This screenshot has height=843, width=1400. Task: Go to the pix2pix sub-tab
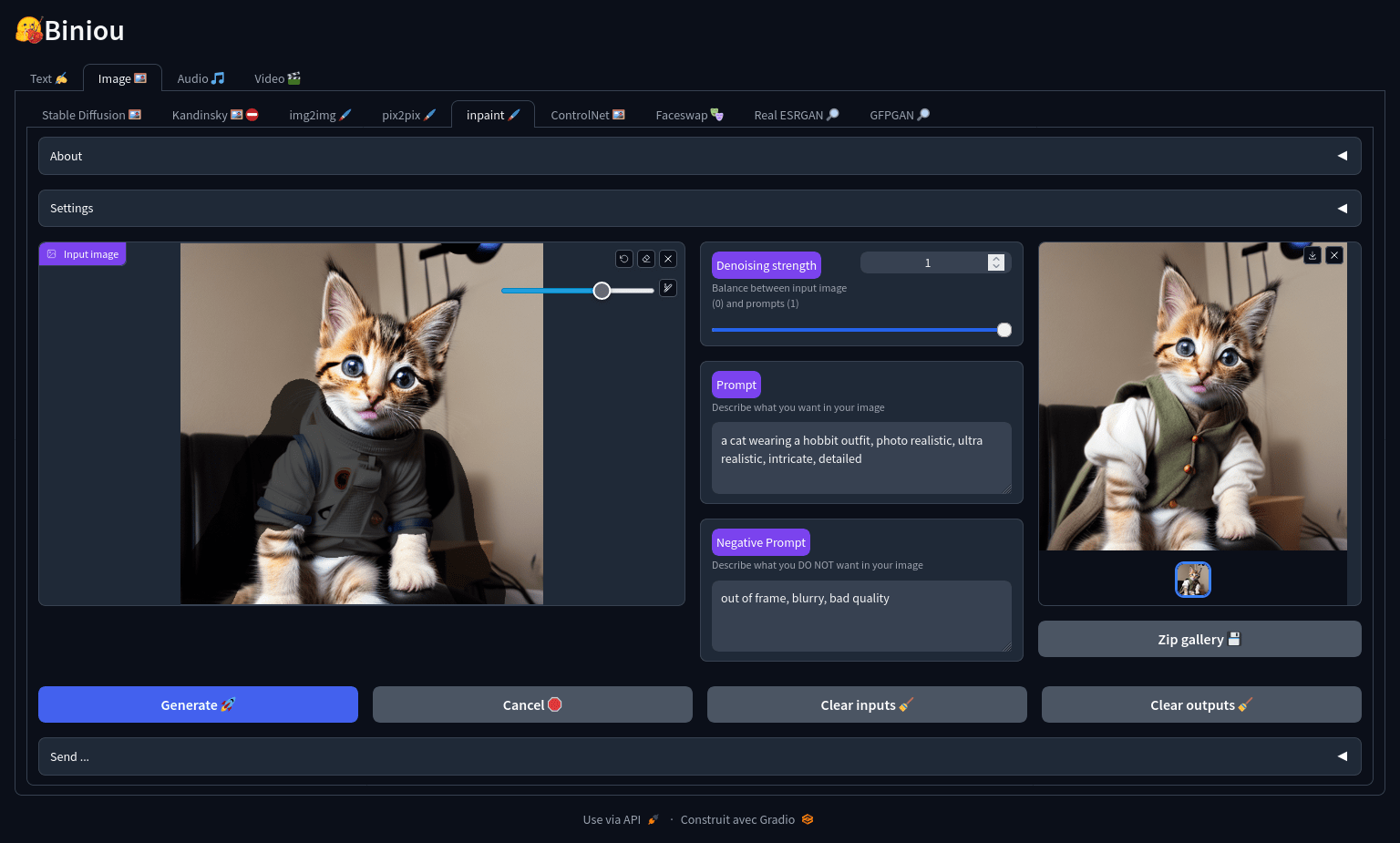[x=408, y=115]
